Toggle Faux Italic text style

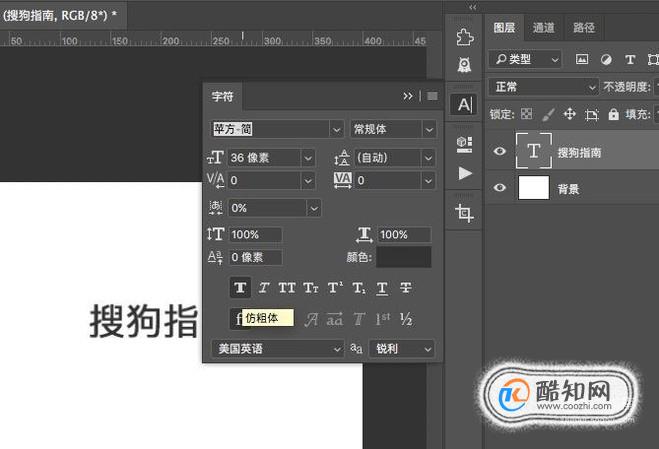(264, 288)
